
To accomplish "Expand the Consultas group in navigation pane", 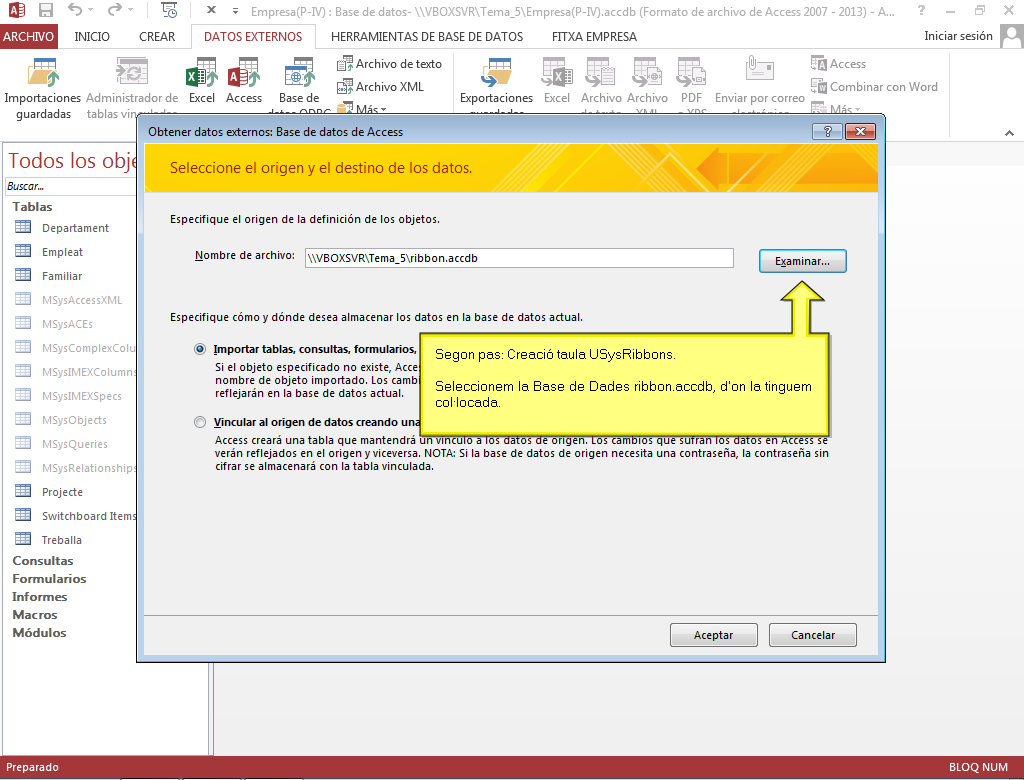I will tap(42, 561).
